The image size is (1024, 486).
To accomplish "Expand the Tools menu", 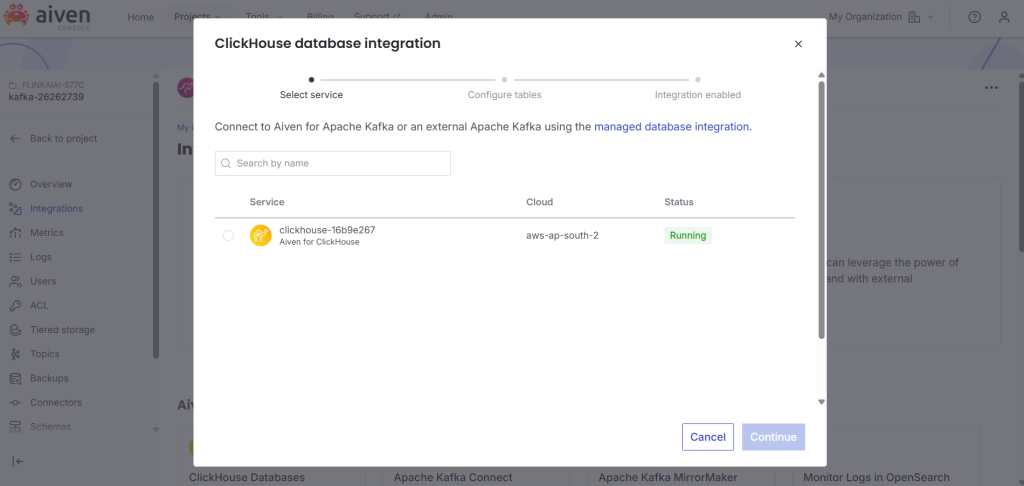I will pyautogui.click(x=264, y=17).
